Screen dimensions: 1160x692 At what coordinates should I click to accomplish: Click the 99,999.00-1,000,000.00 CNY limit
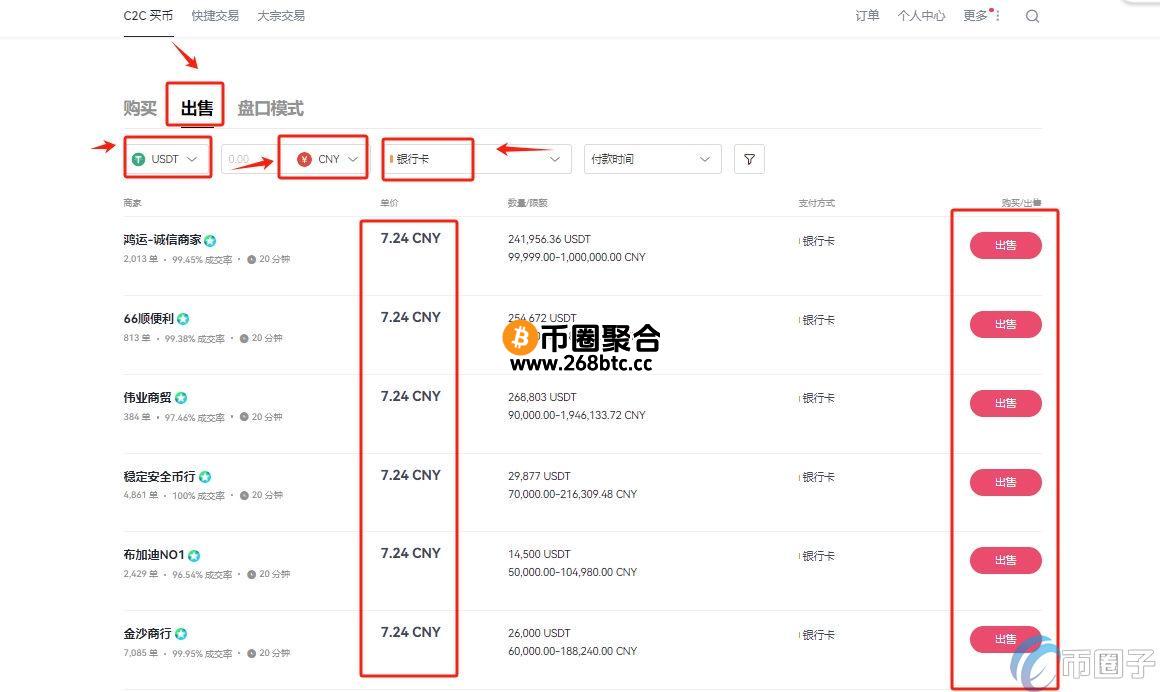click(x=576, y=257)
